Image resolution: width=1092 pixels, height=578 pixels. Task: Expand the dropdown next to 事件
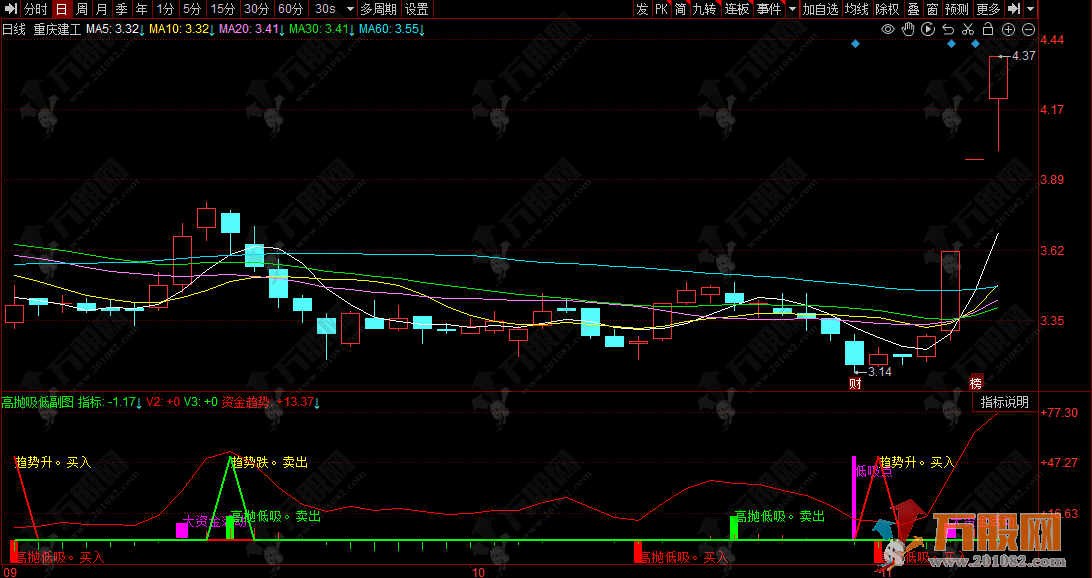click(x=792, y=9)
